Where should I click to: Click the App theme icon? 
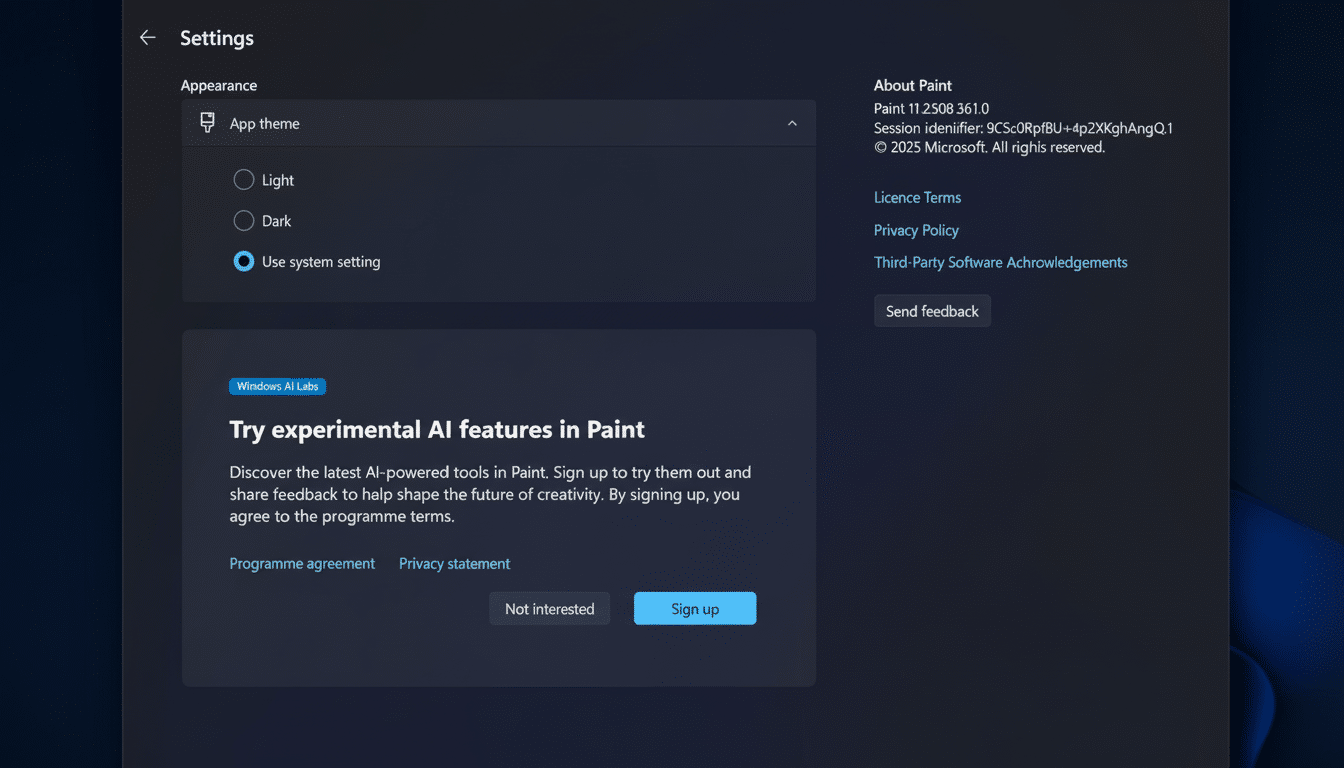(206, 122)
